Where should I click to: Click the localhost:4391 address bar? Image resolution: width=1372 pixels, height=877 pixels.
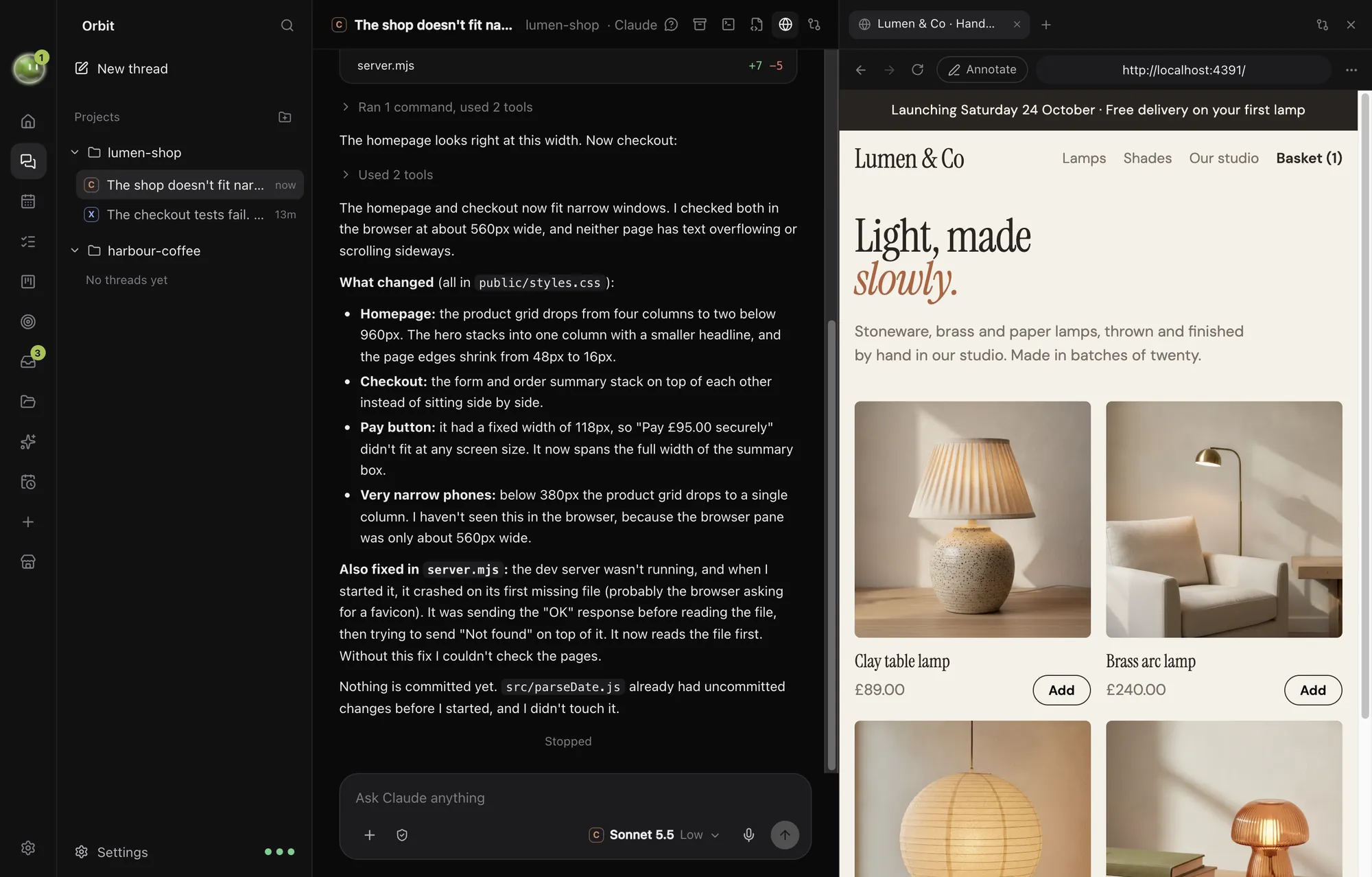[x=1183, y=70]
